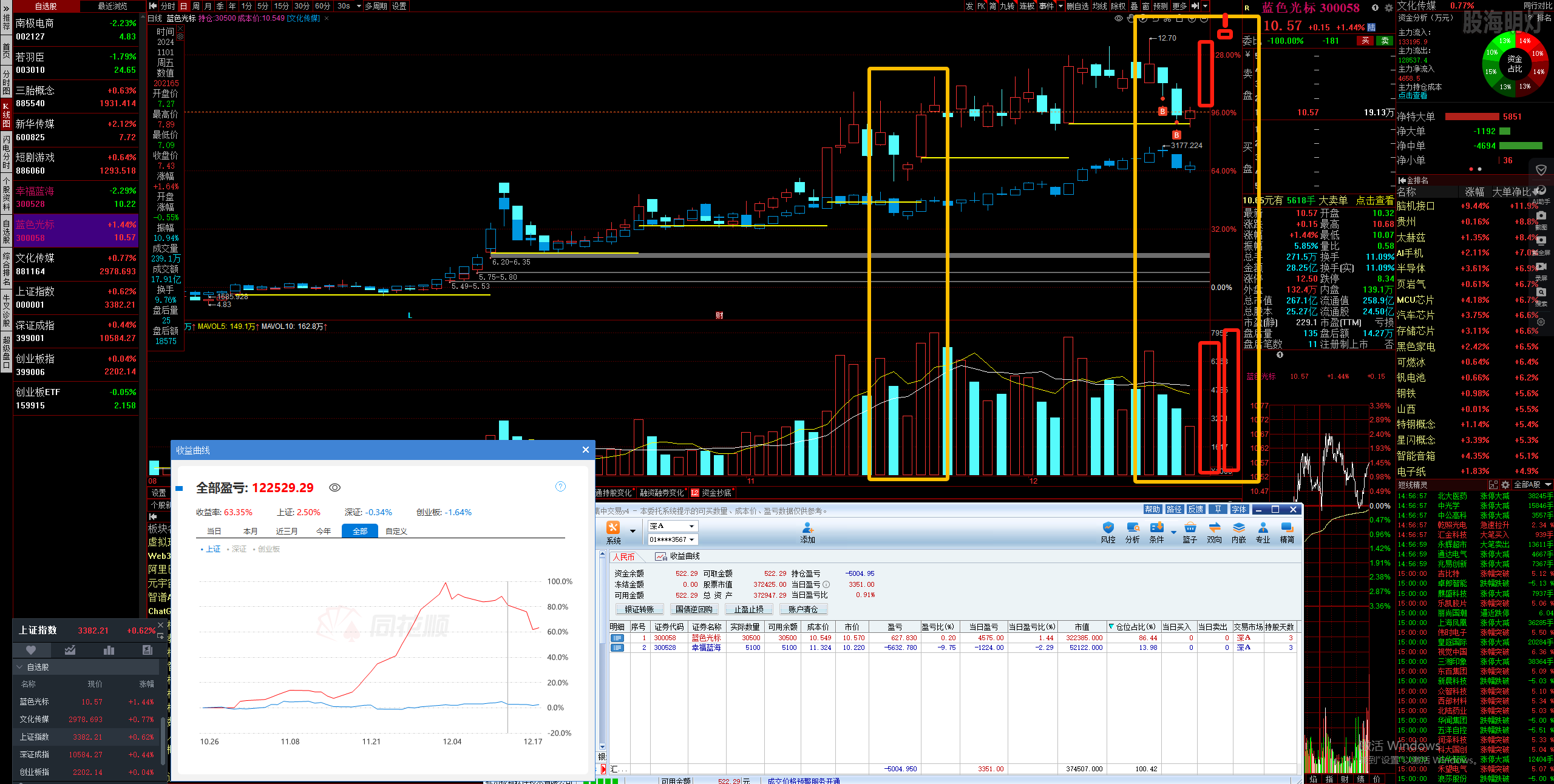Toggle the 上证 series in the yield chart
This screenshot has width=1554, height=784.
pyautogui.click(x=211, y=549)
